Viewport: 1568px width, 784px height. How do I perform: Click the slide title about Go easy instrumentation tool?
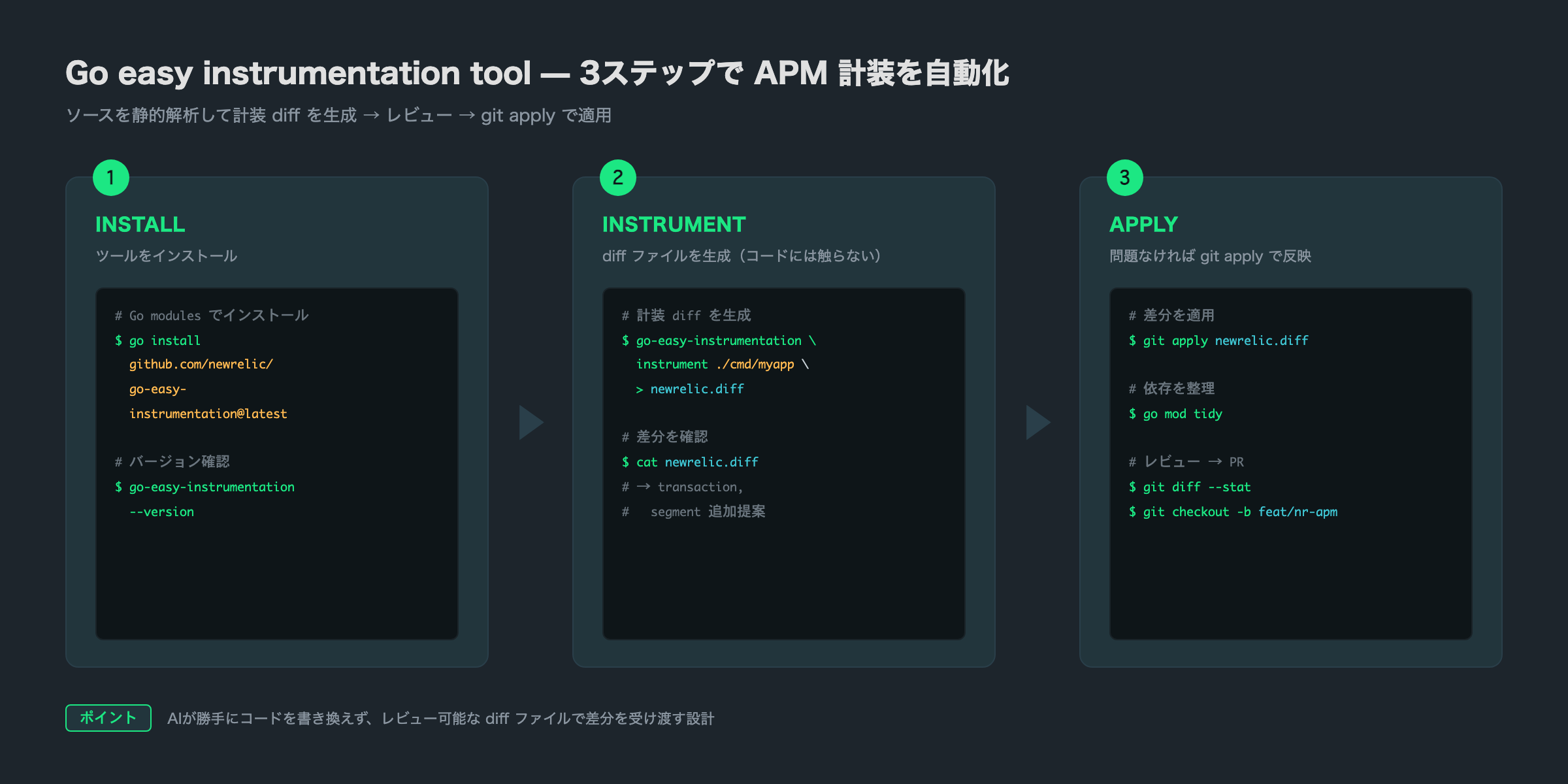click(x=537, y=73)
